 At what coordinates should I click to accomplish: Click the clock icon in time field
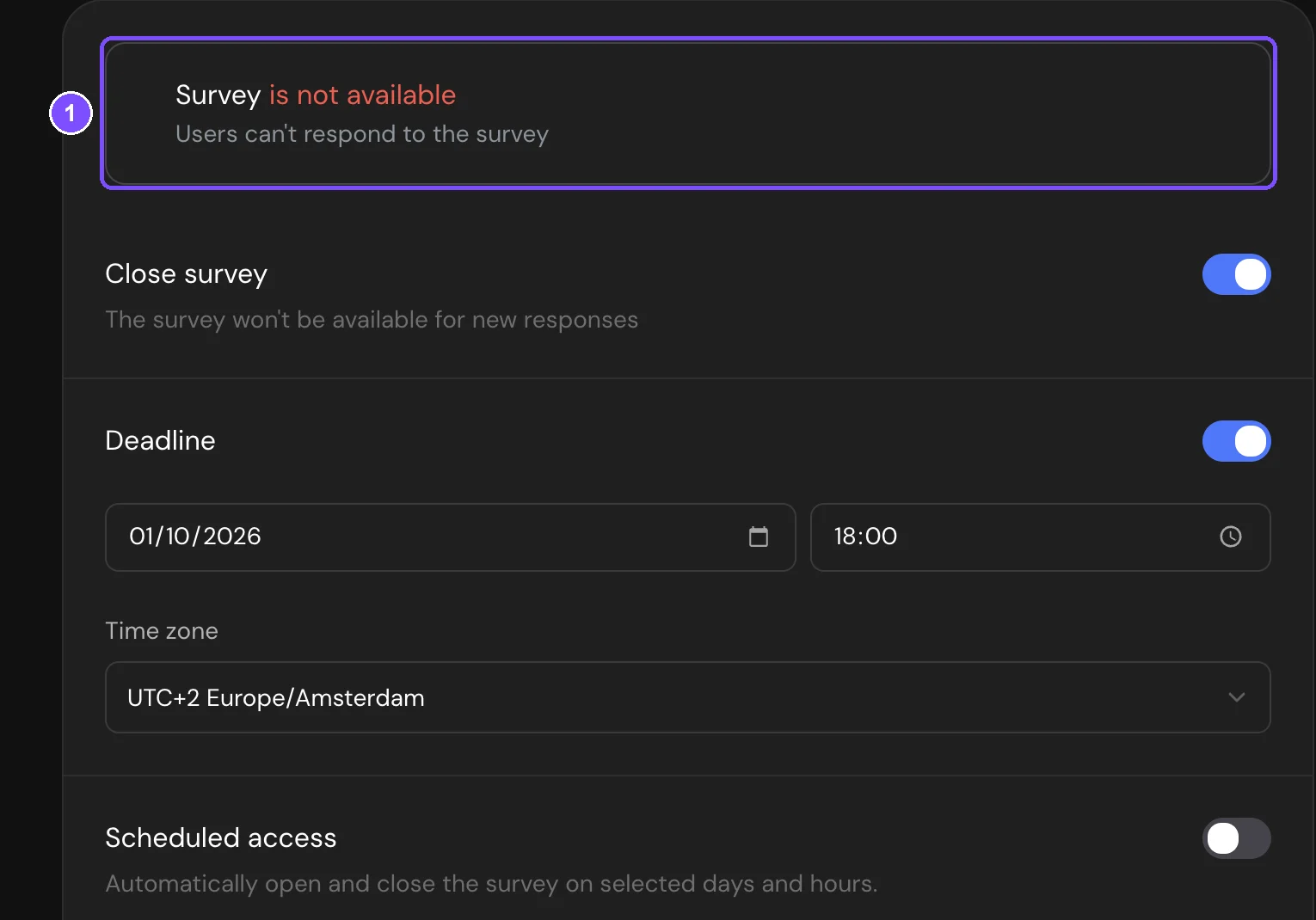point(1231,537)
